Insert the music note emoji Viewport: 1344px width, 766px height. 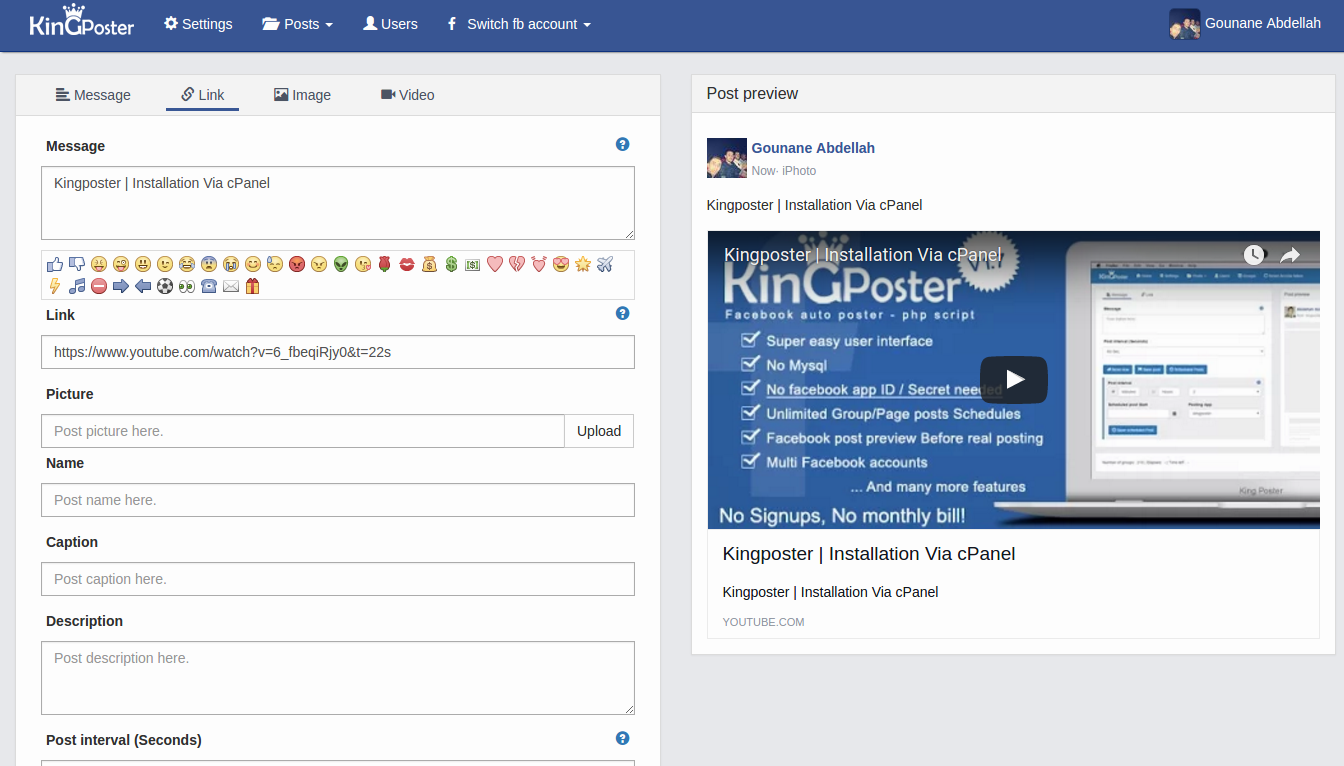coord(77,286)
